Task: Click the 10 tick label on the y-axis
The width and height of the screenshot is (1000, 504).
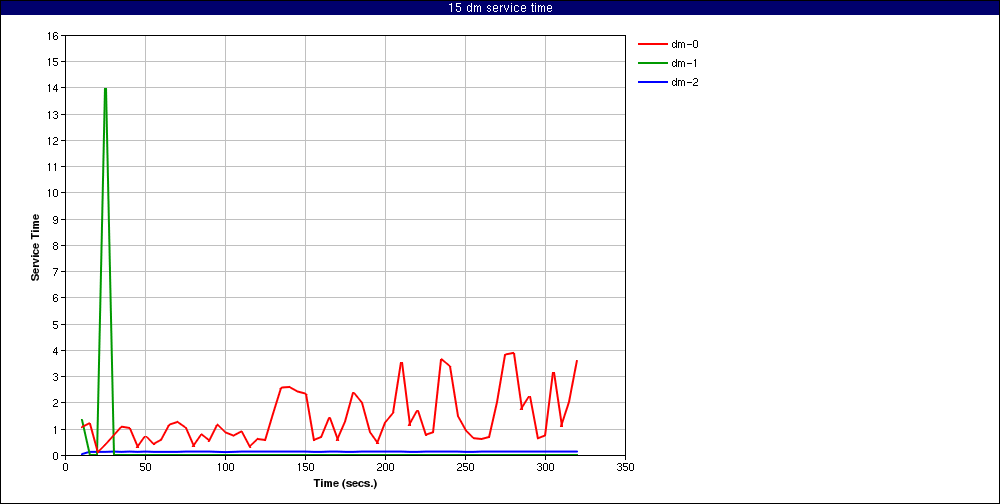Action: click(x=53, y=193)
